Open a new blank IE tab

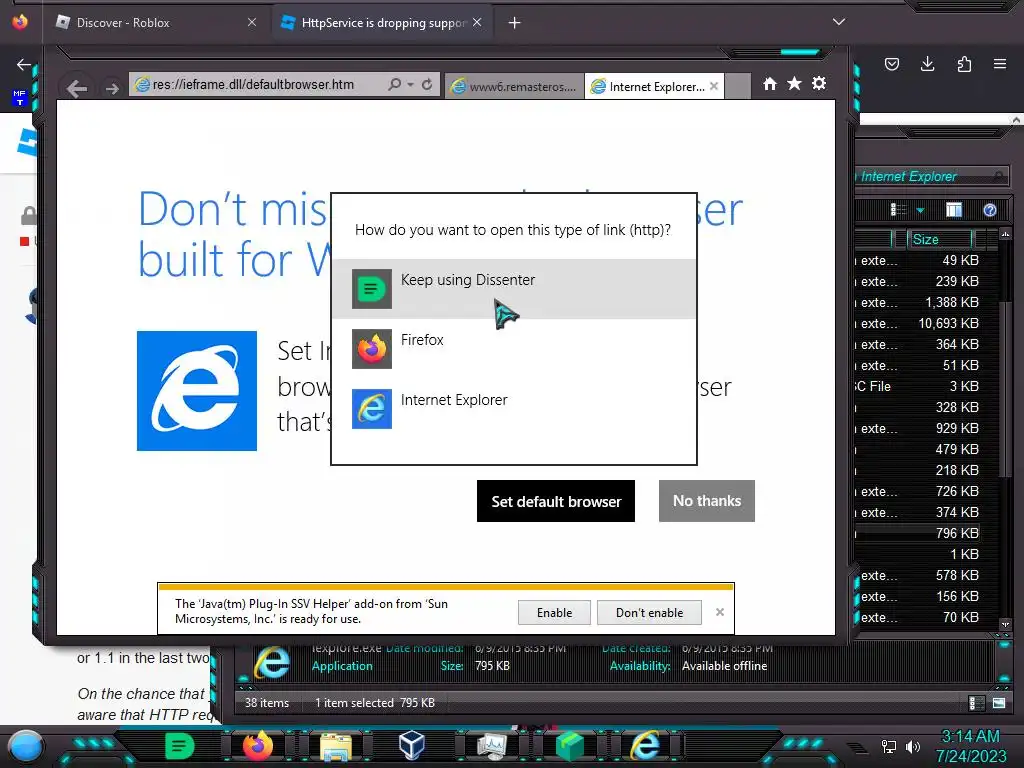coord(738,86)
